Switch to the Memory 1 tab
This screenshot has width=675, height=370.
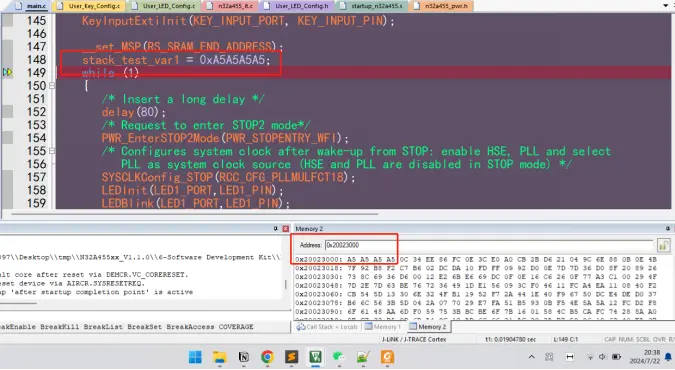(x=383, y=327)
